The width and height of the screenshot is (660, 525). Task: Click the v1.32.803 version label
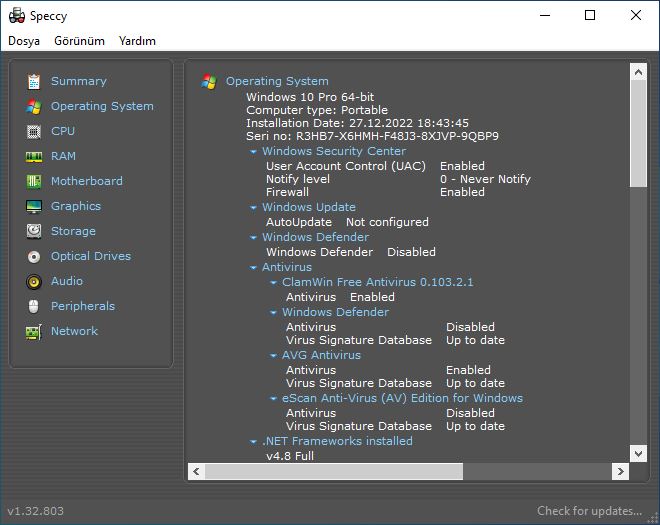(x=35, y=511)
